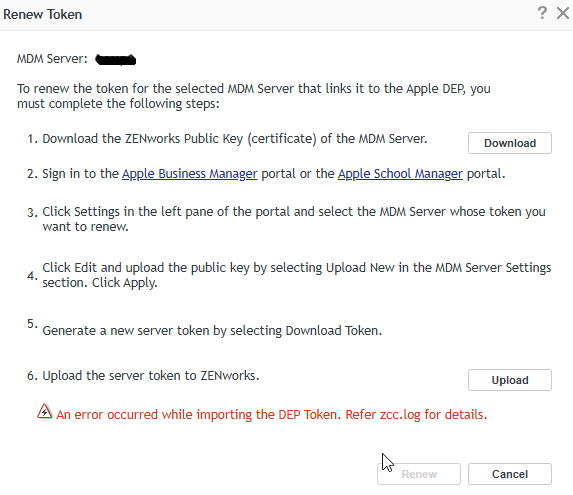Click the redacted MDM Server name
Screen dimensions: 573x495
pyautogui.click(x=115, y=60)
